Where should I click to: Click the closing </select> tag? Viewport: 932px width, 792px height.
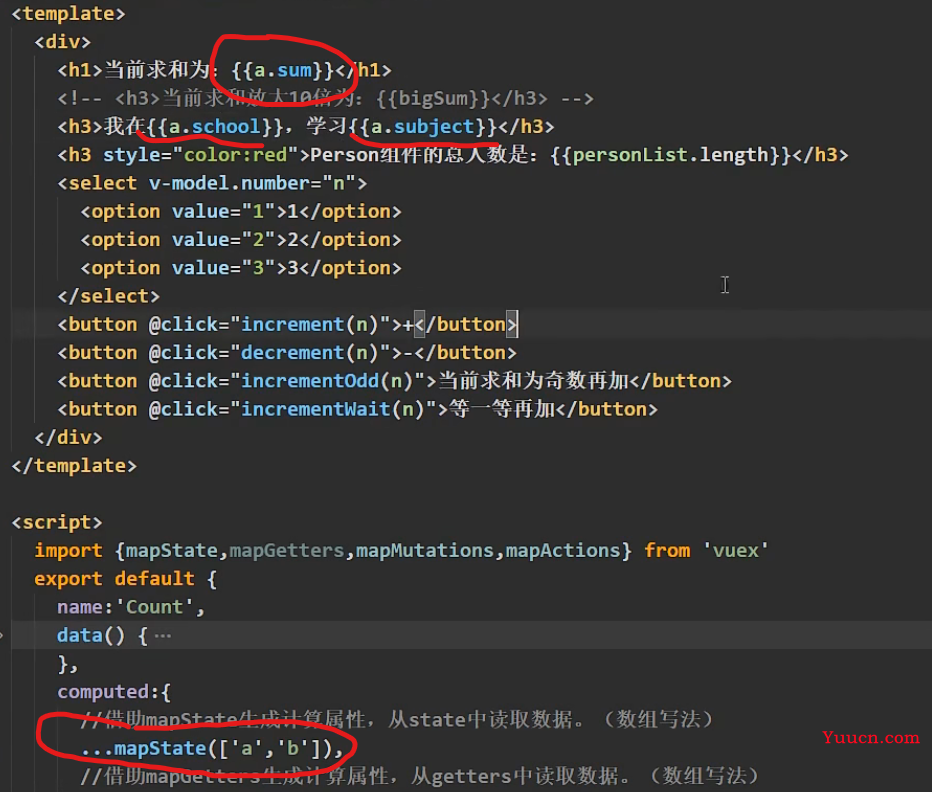[108, 296]
